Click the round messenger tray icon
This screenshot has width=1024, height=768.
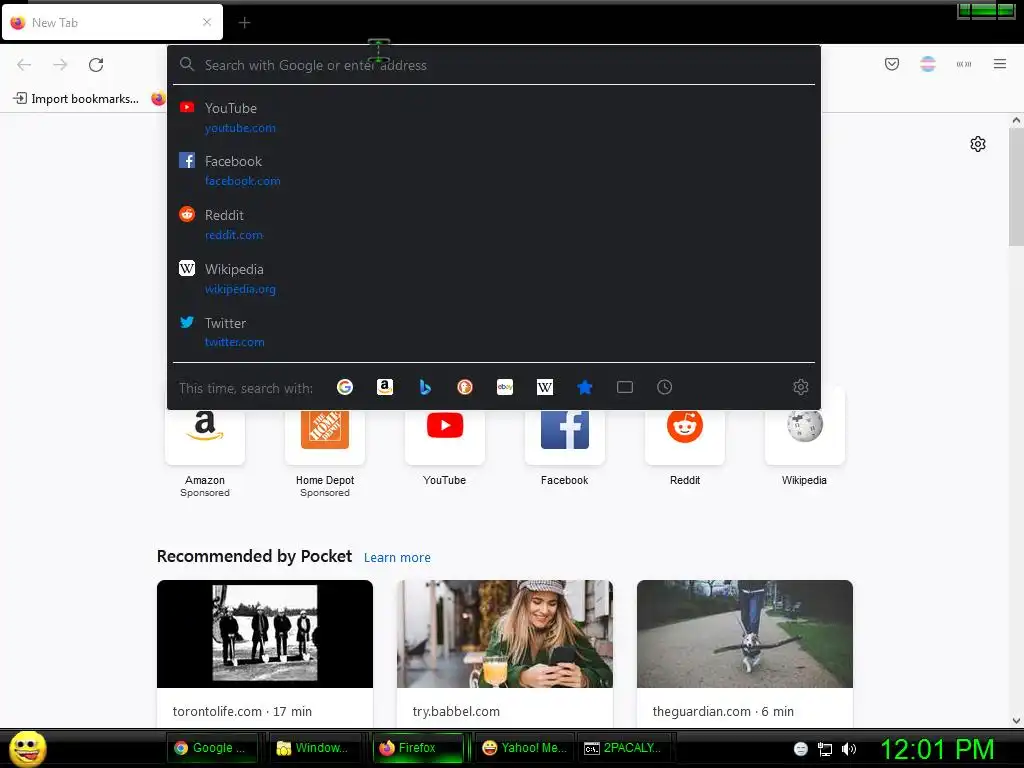click(801, 749)
